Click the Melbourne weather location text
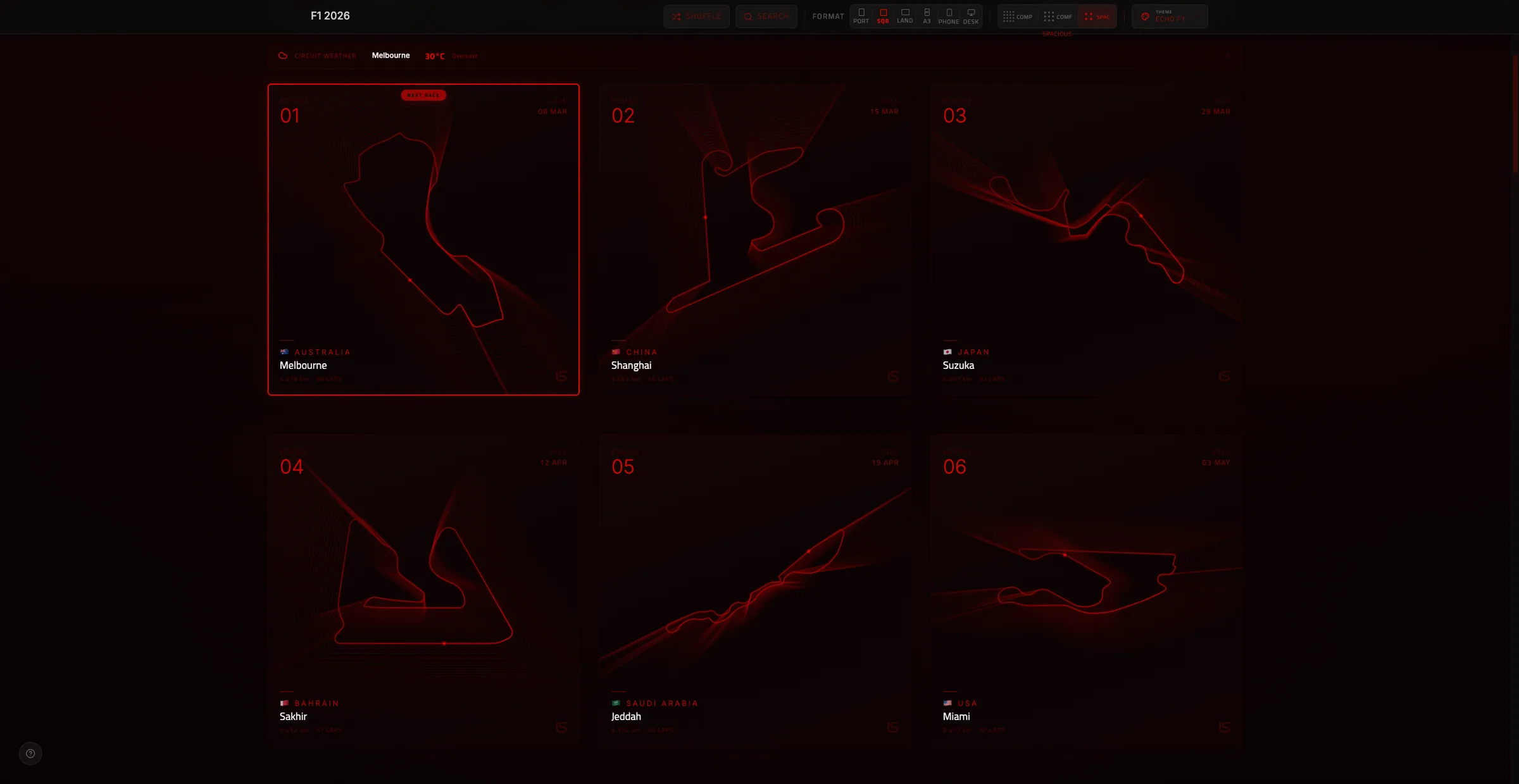The height and width of the screenshot is (784, 1519). pyautogui.click(x=391, y=56)
